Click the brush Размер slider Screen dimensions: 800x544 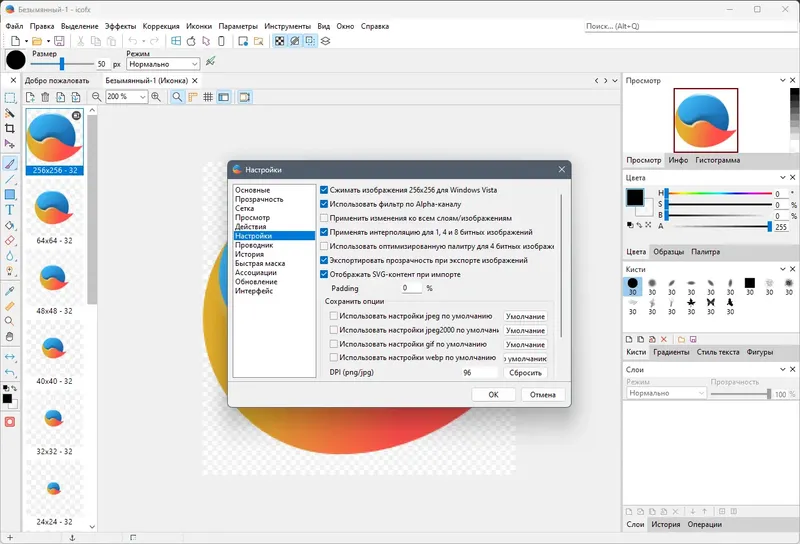pyautogui.click(x=62, y=64)
